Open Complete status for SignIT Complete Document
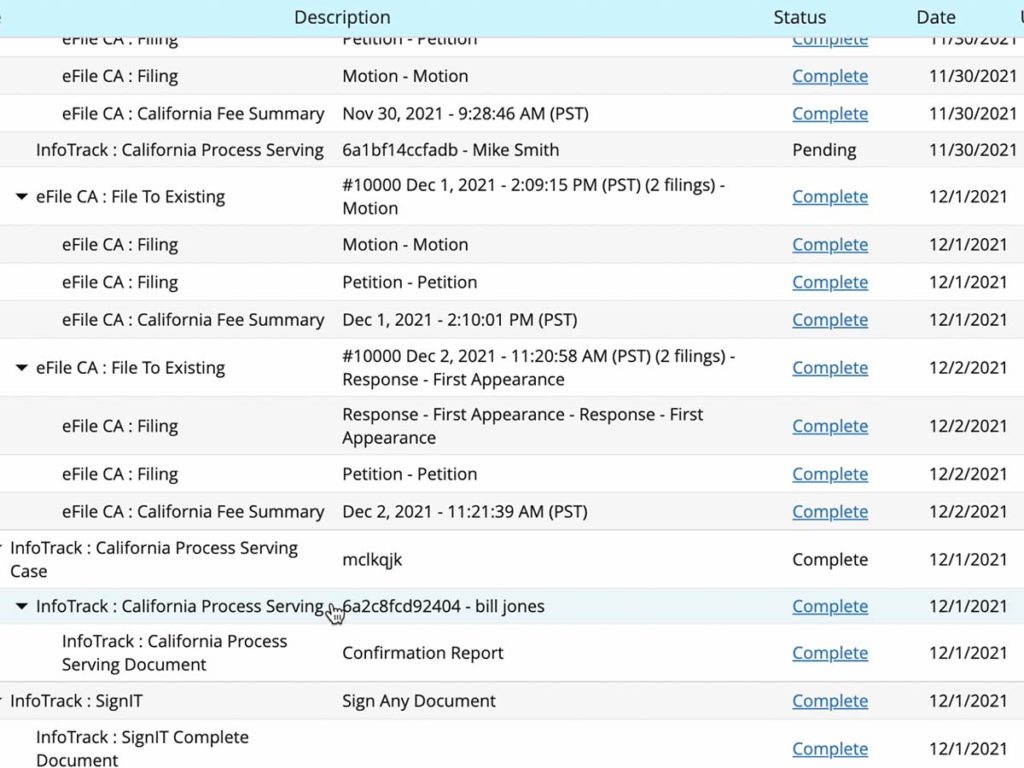1024x768 pixels. (830, 748)
